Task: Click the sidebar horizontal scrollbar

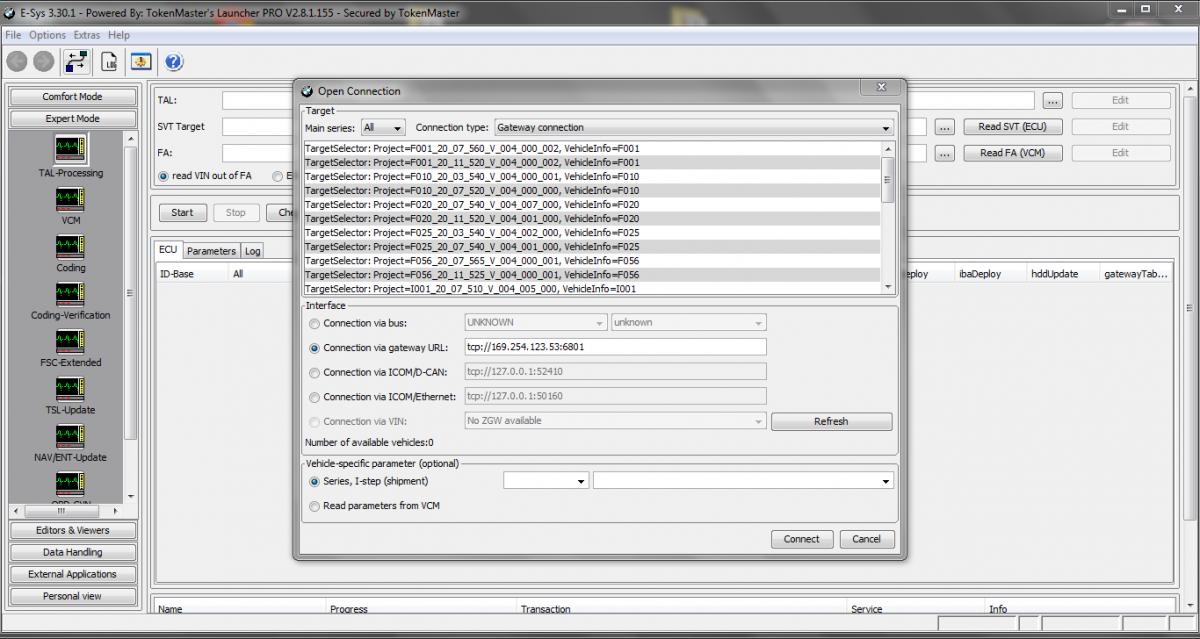Action: coord(67,510)
